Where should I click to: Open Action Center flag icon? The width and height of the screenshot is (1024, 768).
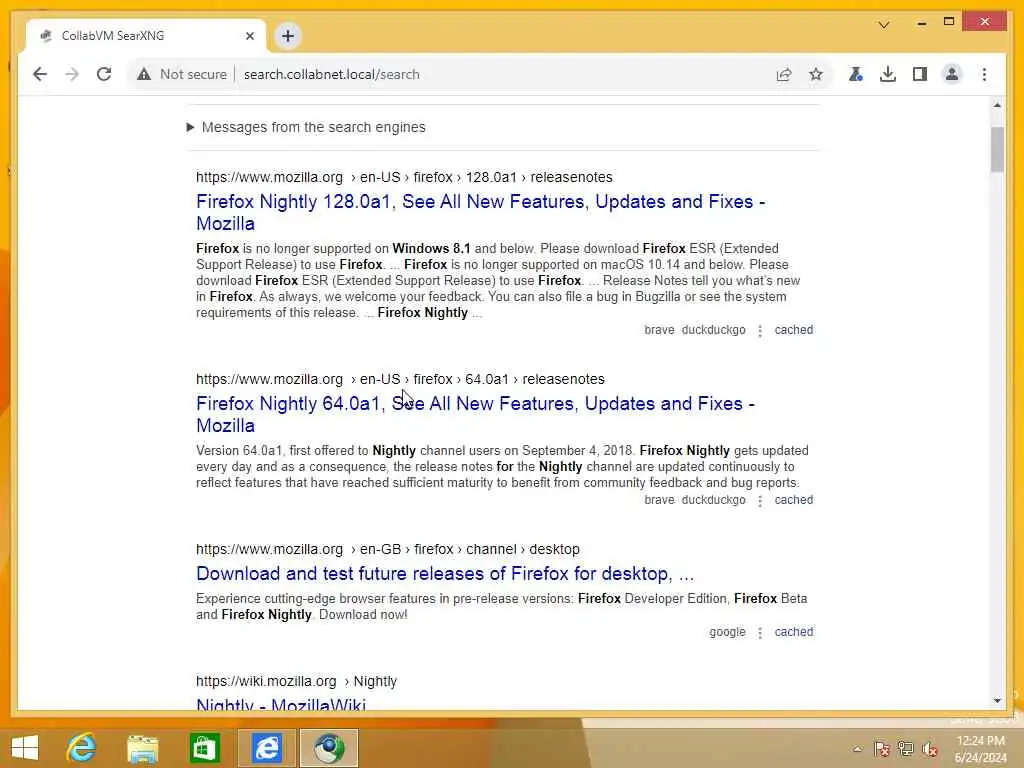(882, 749)
